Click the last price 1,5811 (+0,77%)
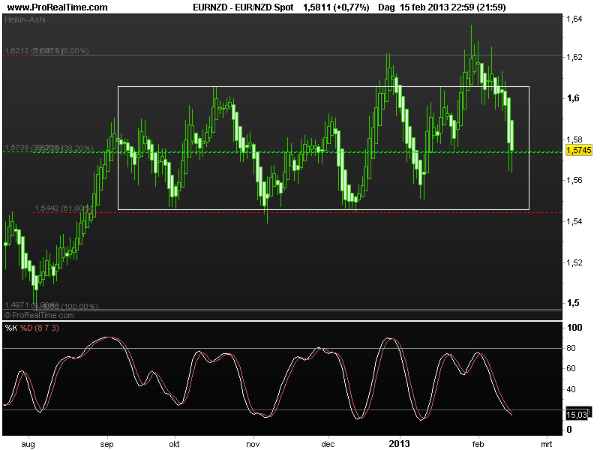The width and height of the screenshot is (600, 450). pos(336,7)
